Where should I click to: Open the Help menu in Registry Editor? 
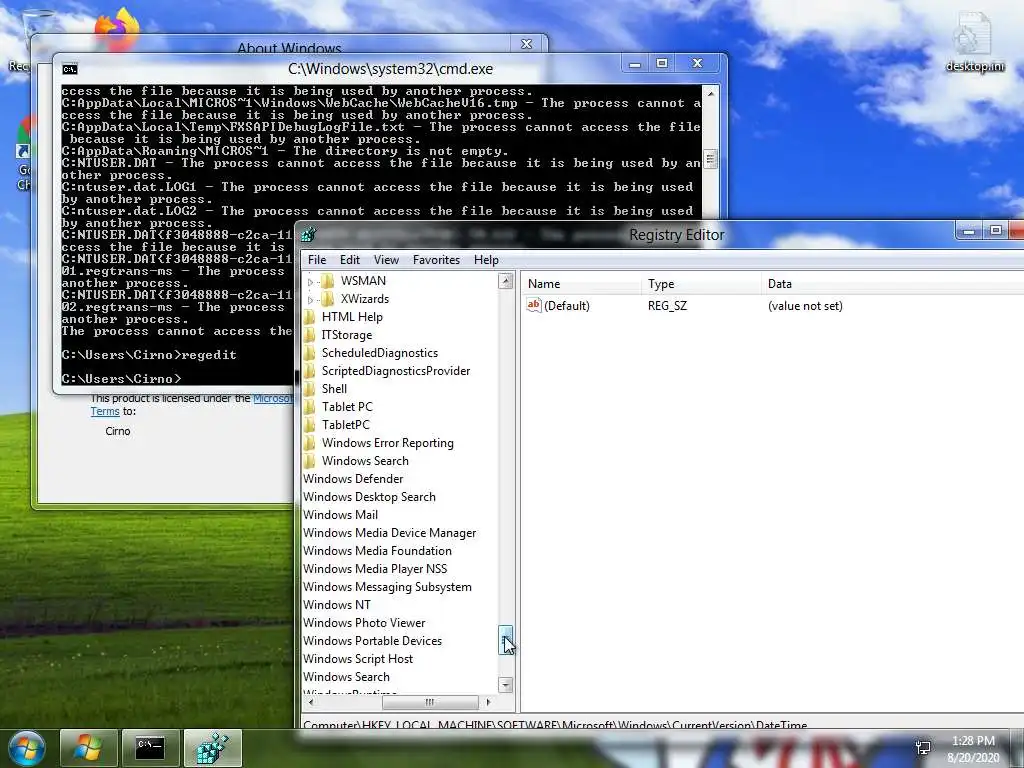[486, 260]
